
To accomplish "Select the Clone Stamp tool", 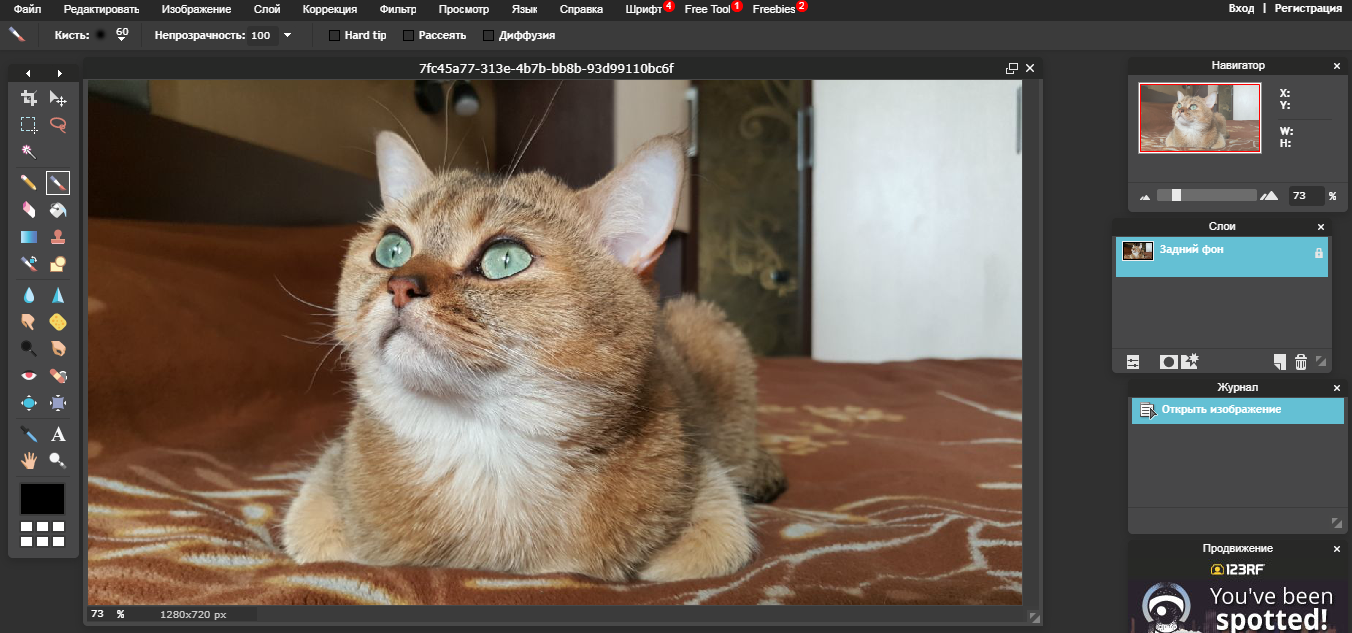I will tap(57, 236).
